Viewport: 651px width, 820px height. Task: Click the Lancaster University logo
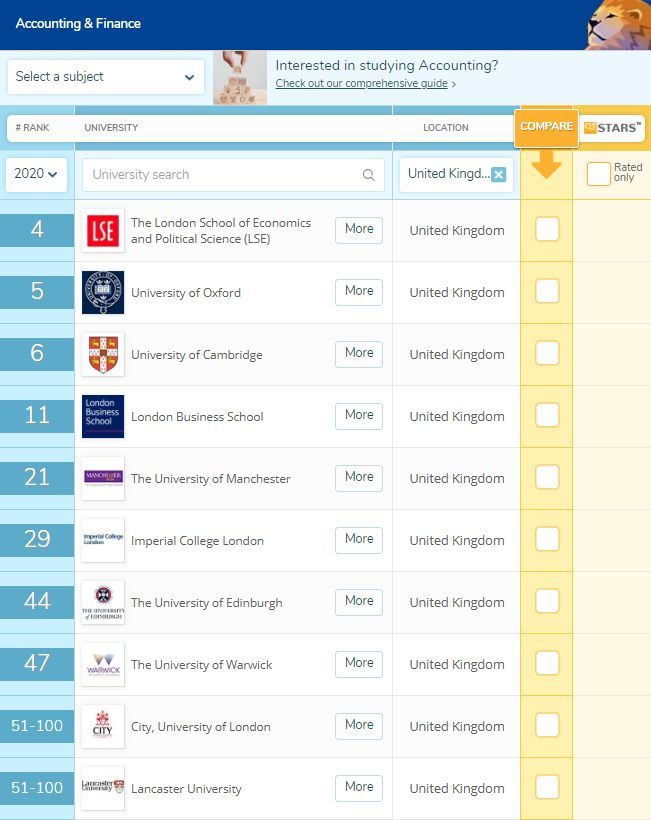[x=103, y=788]
